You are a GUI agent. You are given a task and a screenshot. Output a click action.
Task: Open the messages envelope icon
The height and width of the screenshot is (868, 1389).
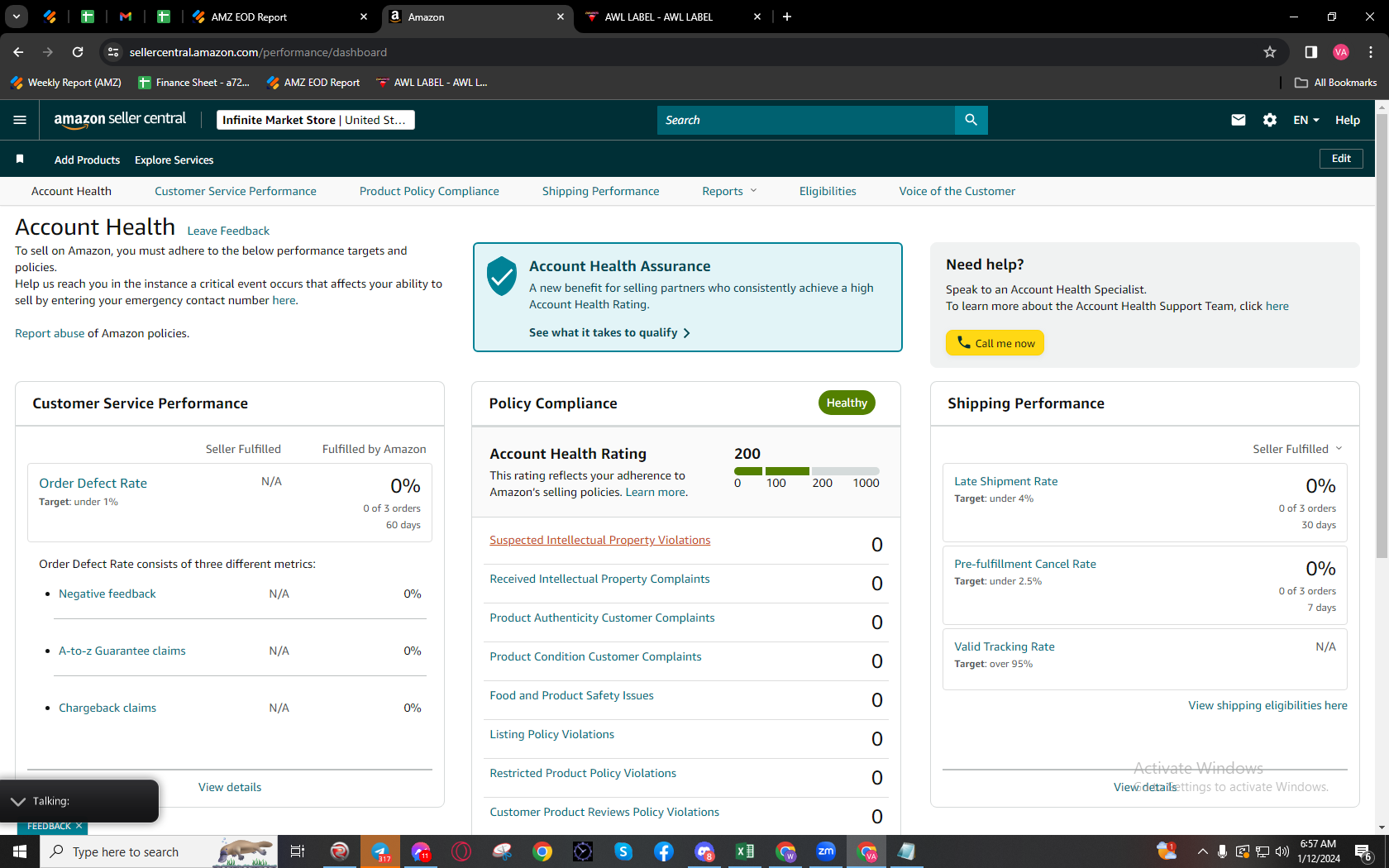pyautogui.click(x=1238, y=120)
